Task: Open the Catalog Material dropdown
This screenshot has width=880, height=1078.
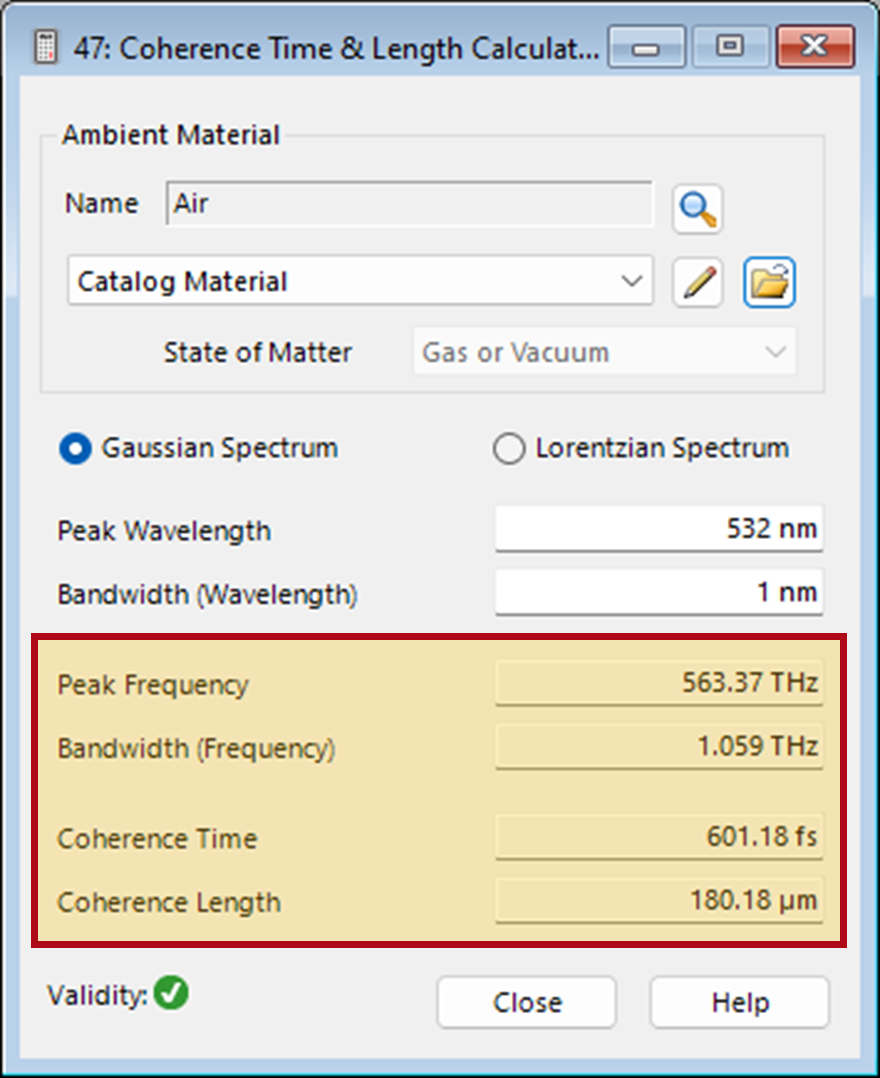Action: 360,280
